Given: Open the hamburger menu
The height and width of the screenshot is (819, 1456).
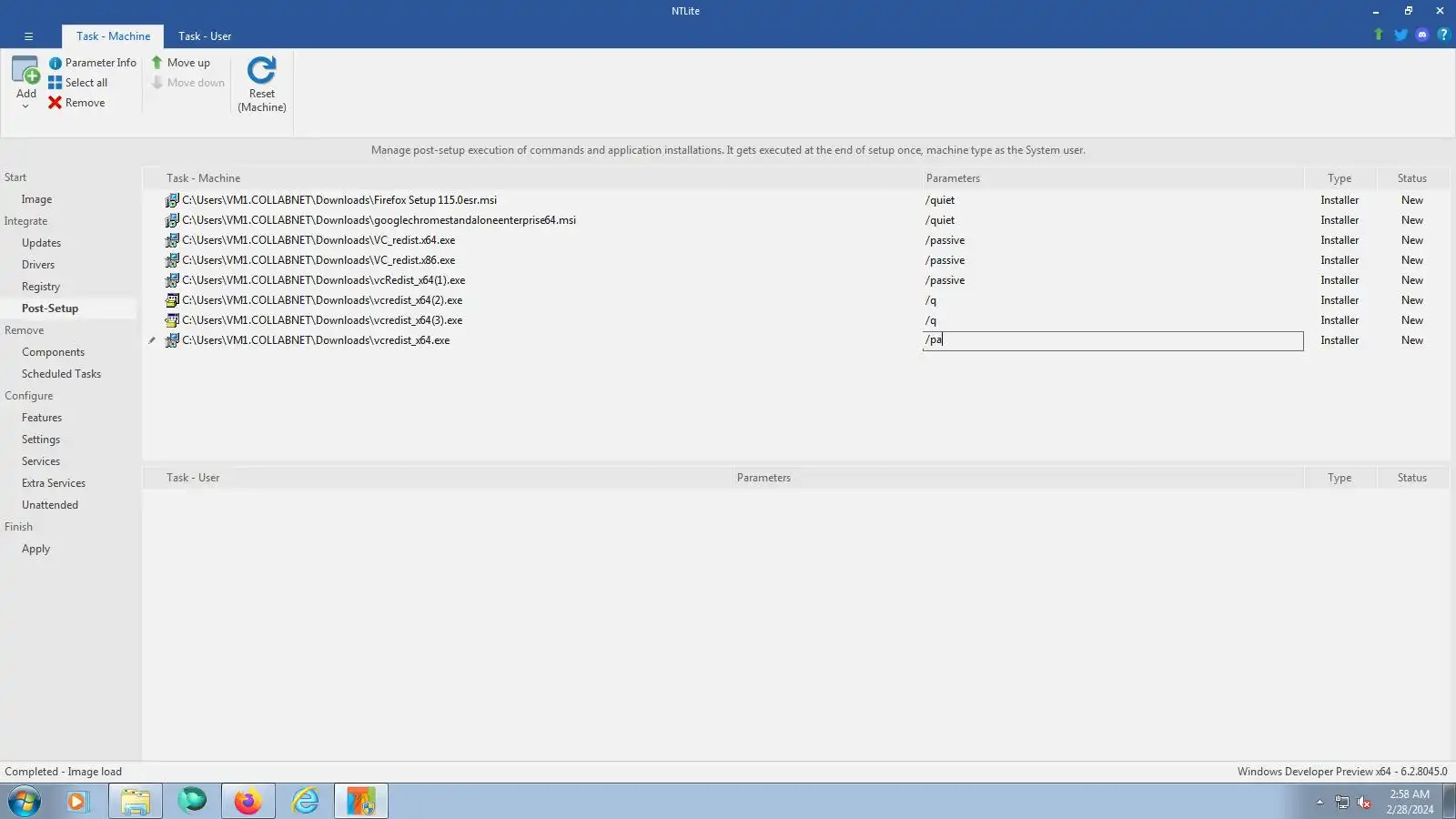Looking at the screenshot, I should click(x=28, y=36).
